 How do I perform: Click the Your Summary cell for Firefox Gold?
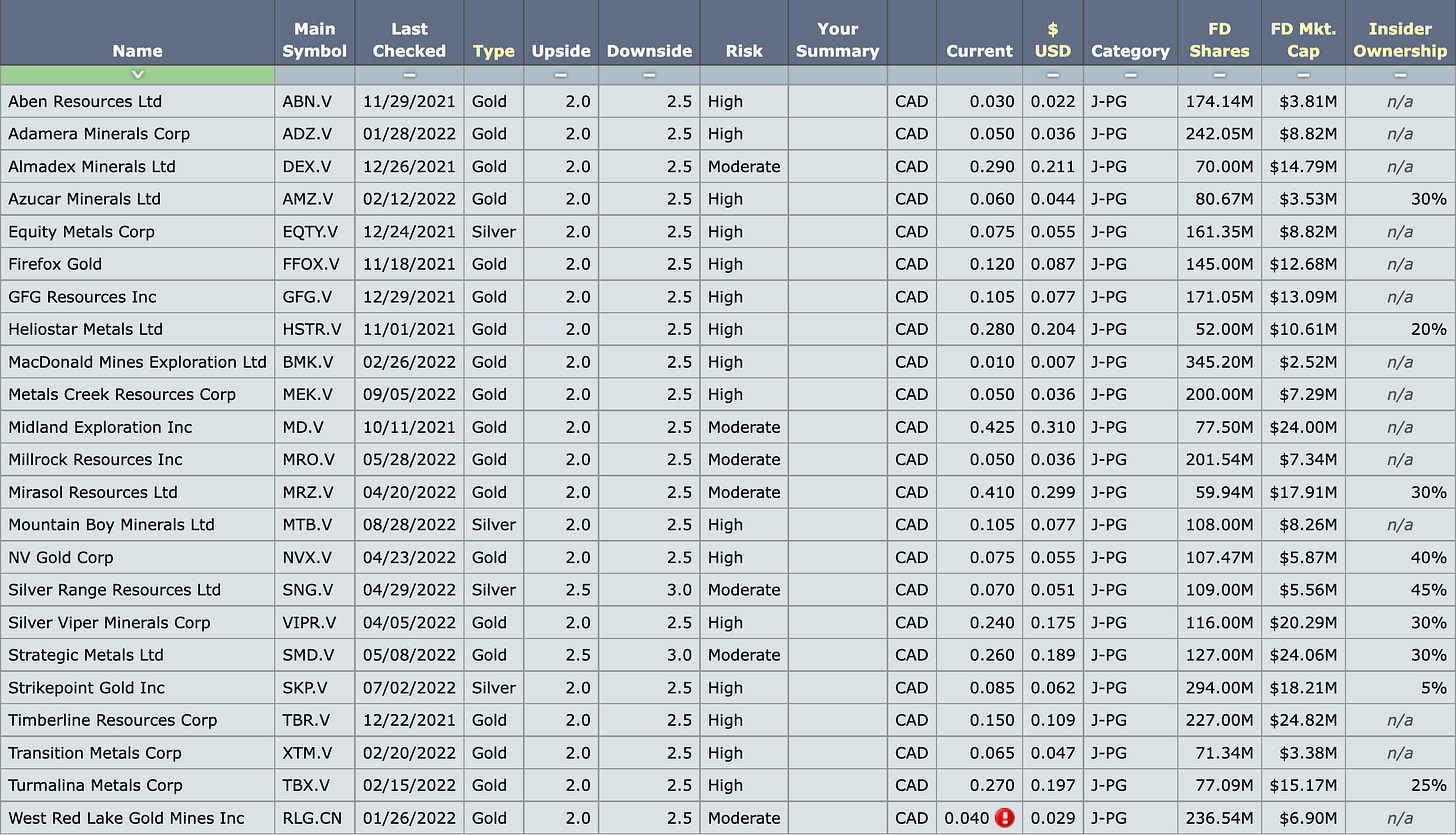coord(837,264)
